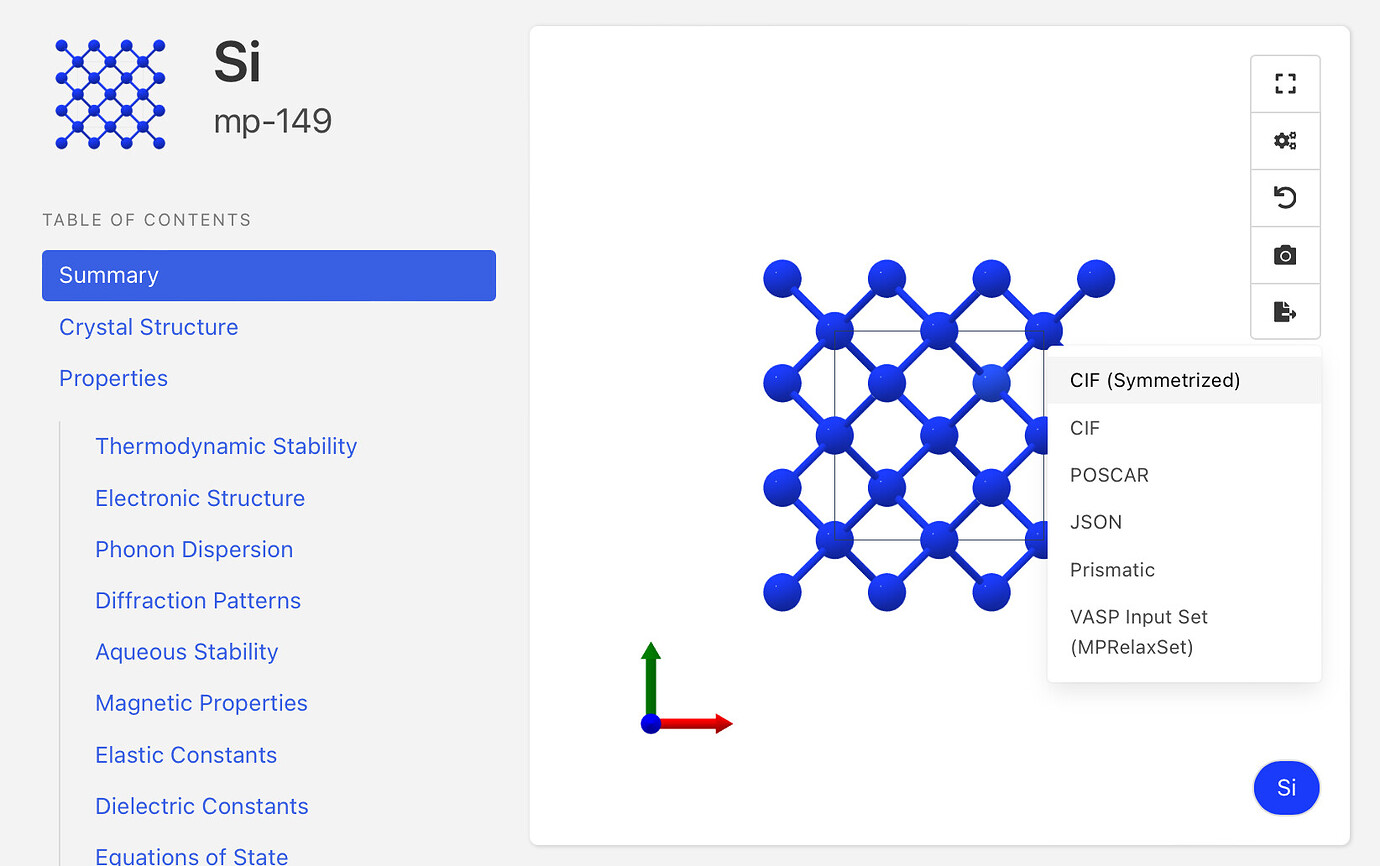The image size is (1380, 866).
Task: Click the export file icon
Action: 1285,312
